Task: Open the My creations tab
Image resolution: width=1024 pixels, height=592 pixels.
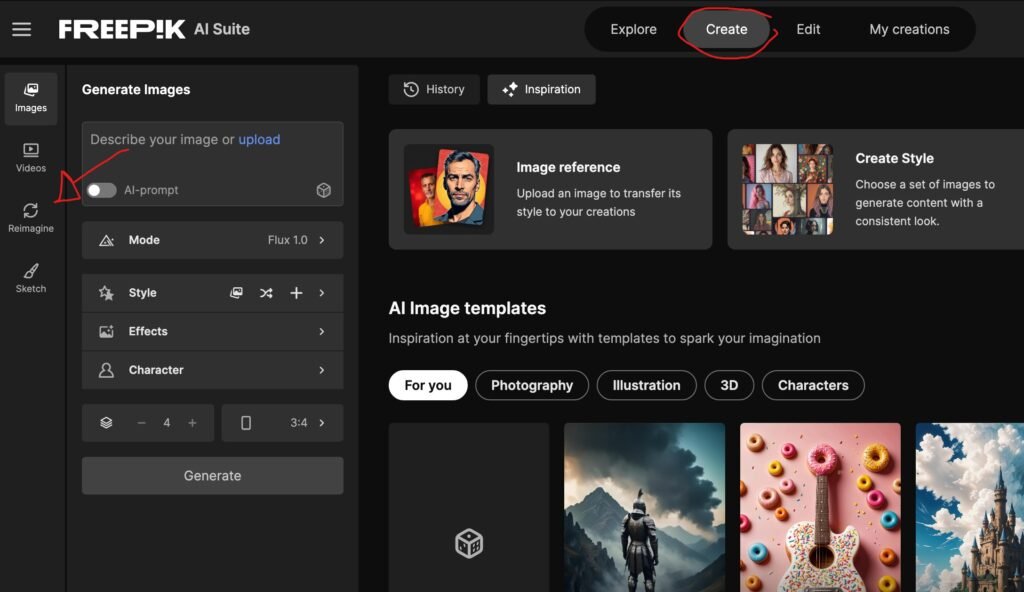Action: (909, 29)
